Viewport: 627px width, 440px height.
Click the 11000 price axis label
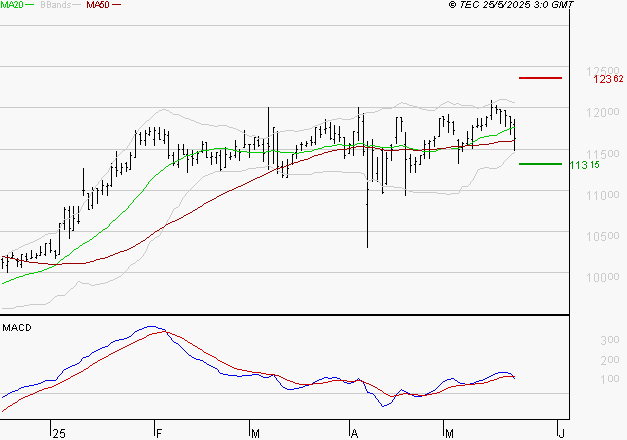point(603,195)
